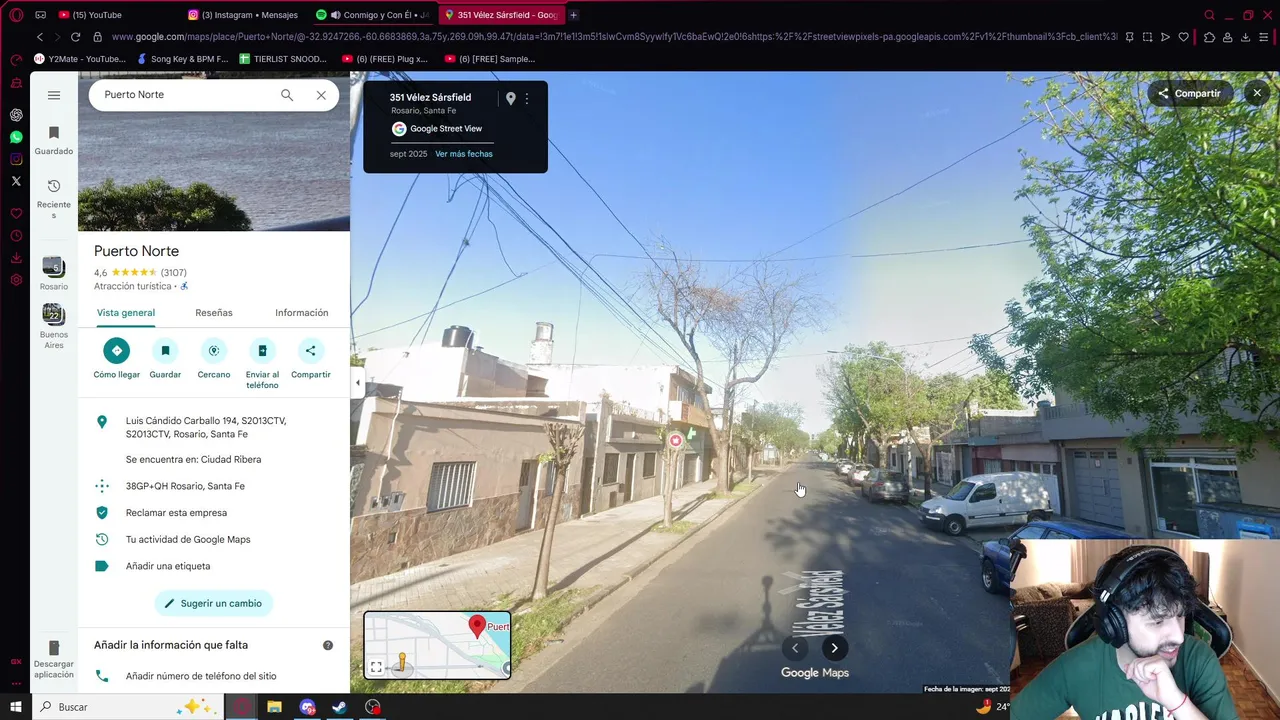Click the Cómo llegar directions icon
This screenshot has height=720, width=1280.
(x=117, y=351)
